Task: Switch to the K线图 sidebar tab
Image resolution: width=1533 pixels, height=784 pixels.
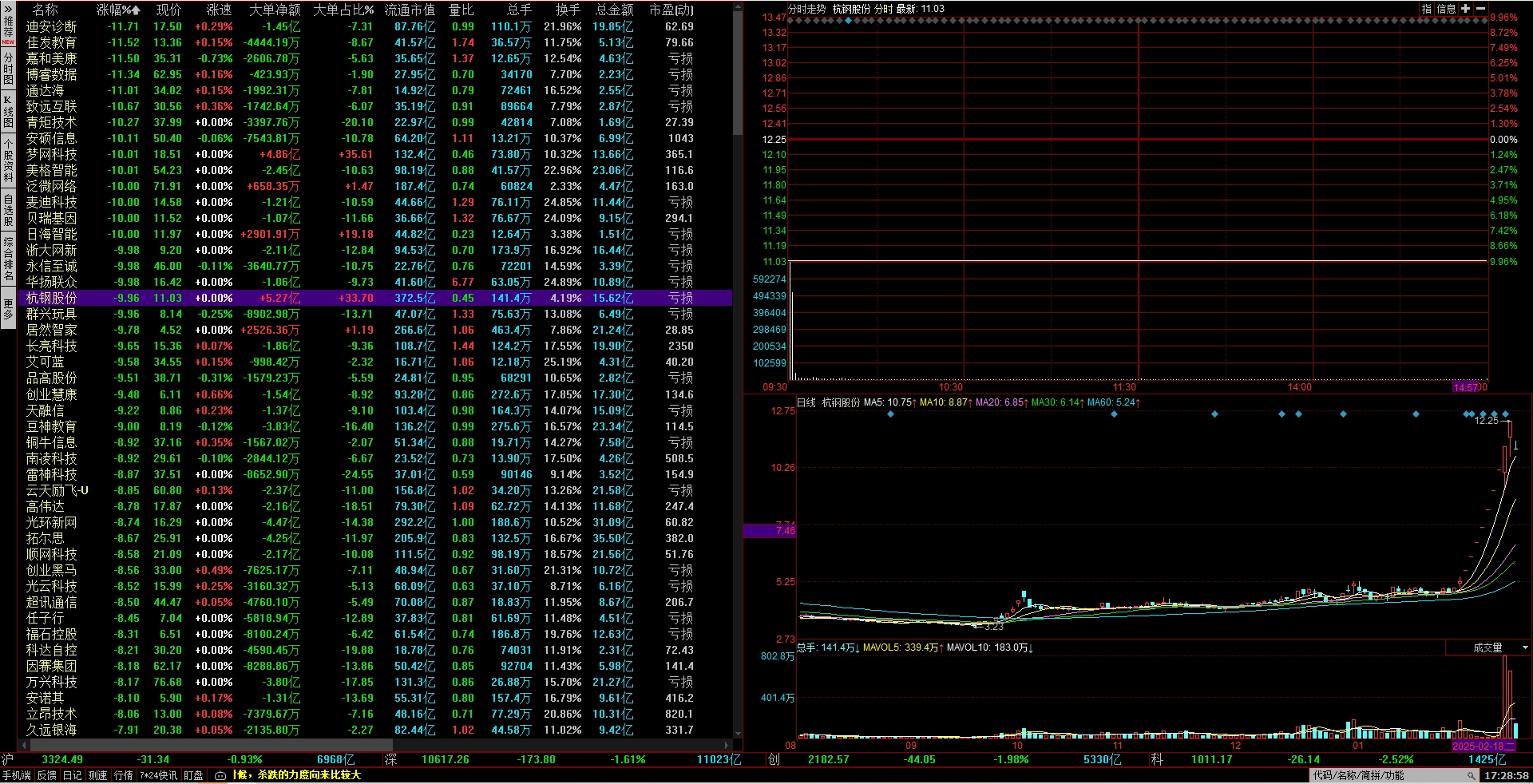Action: click(x=8, y=112)
